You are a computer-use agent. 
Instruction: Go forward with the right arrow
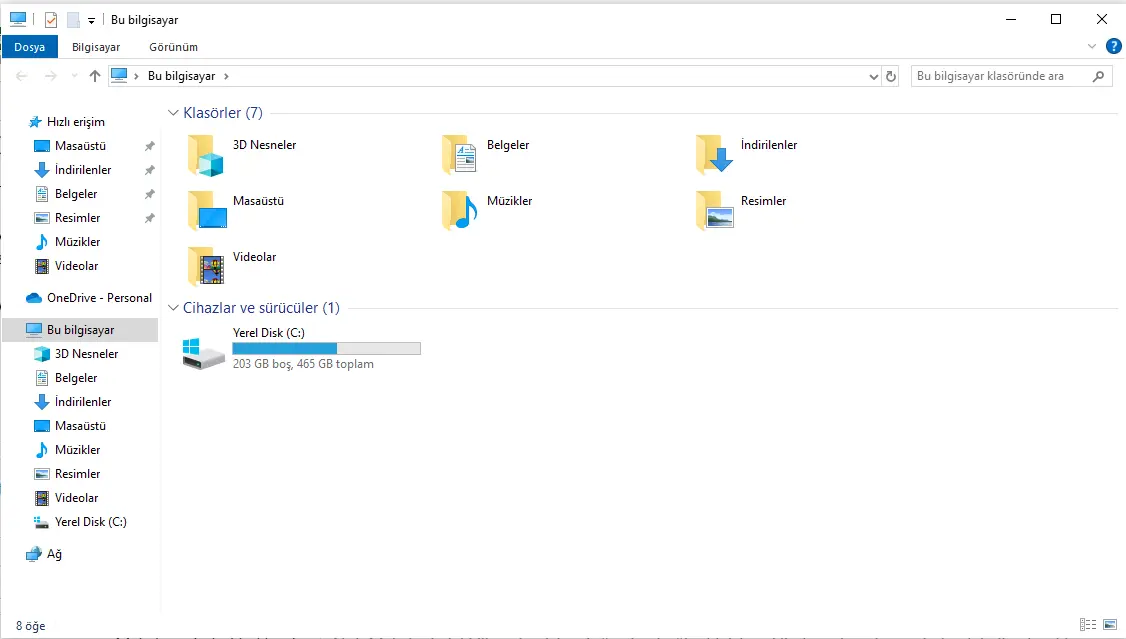click(50, 76)
